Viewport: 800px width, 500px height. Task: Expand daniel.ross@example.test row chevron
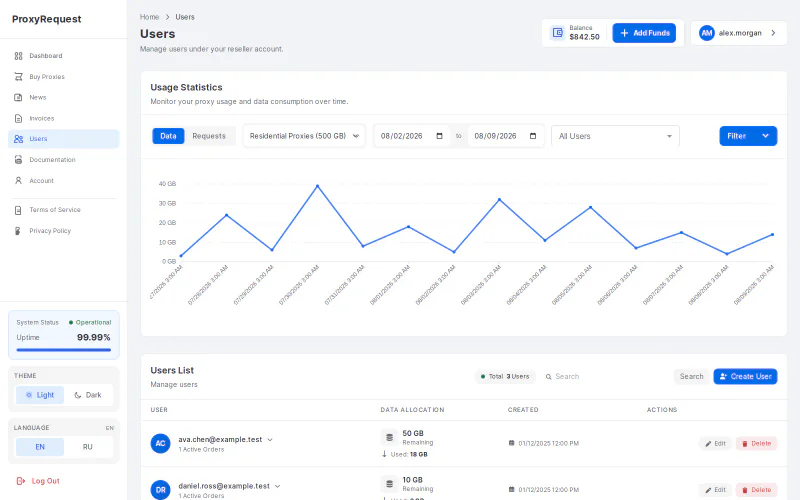[278, 486]
